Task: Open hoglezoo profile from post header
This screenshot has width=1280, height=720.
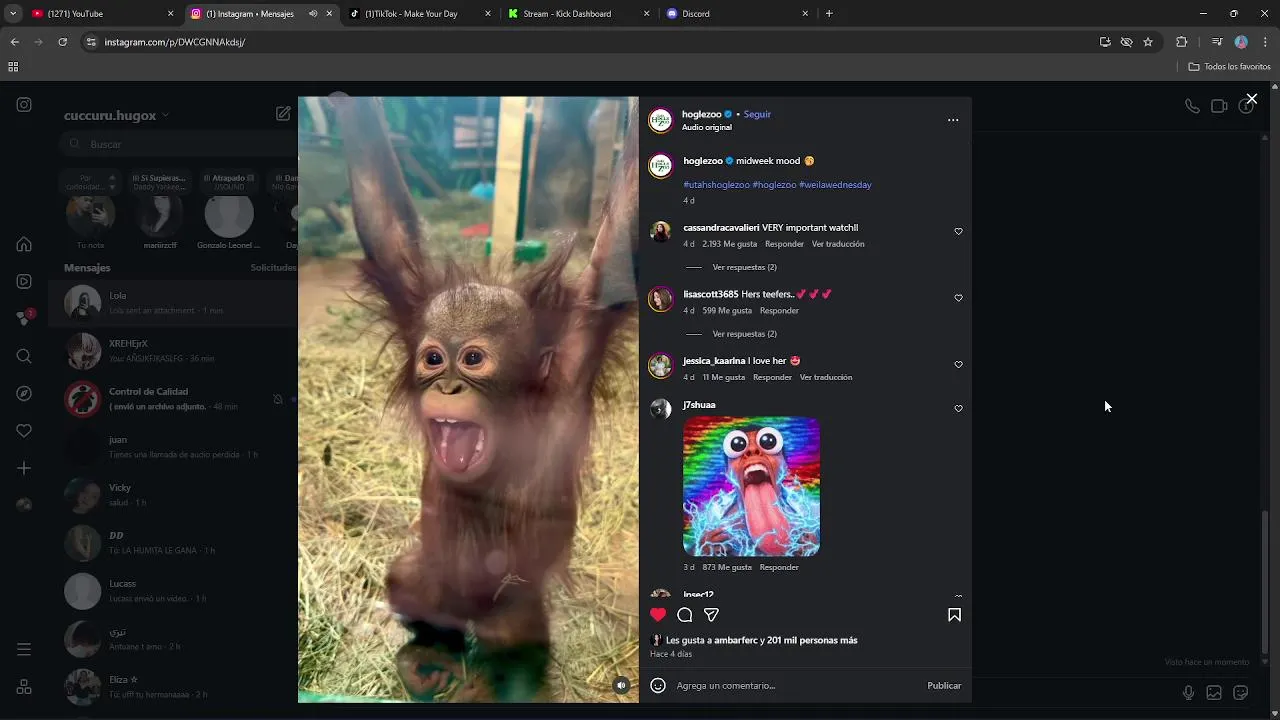Action: coord(701,114)
